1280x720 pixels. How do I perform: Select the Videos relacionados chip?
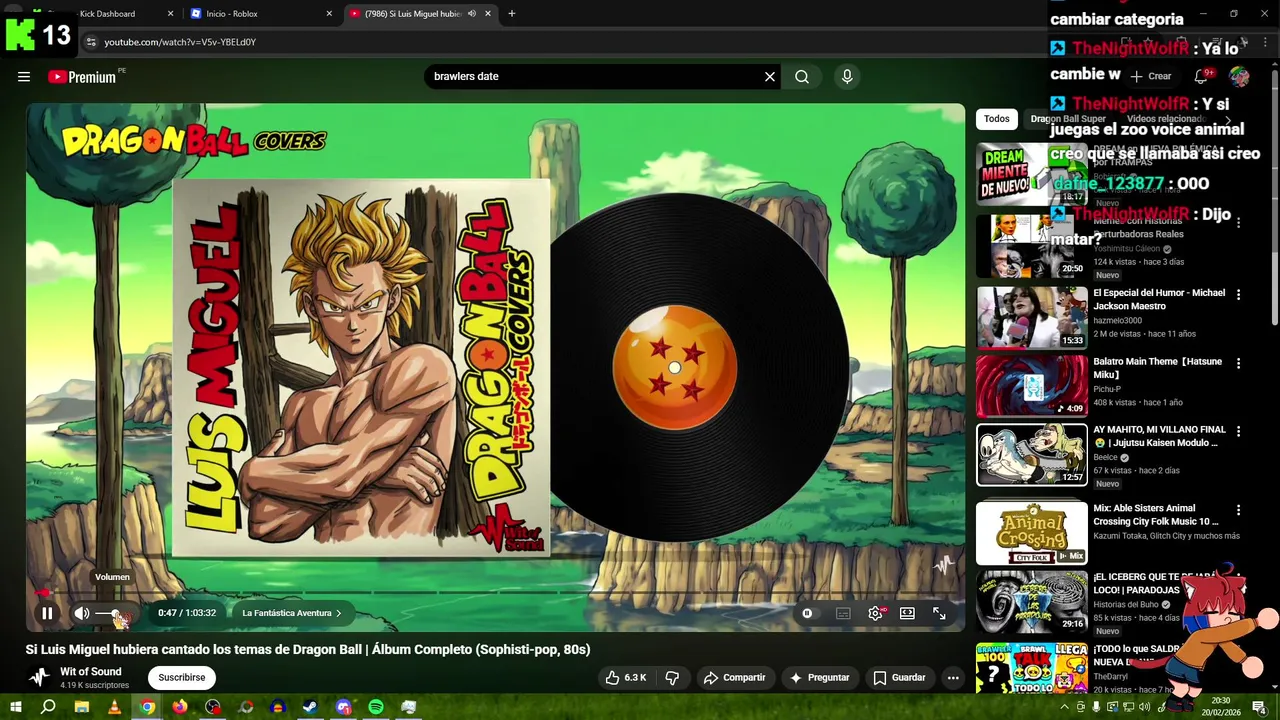point(1165,119)
